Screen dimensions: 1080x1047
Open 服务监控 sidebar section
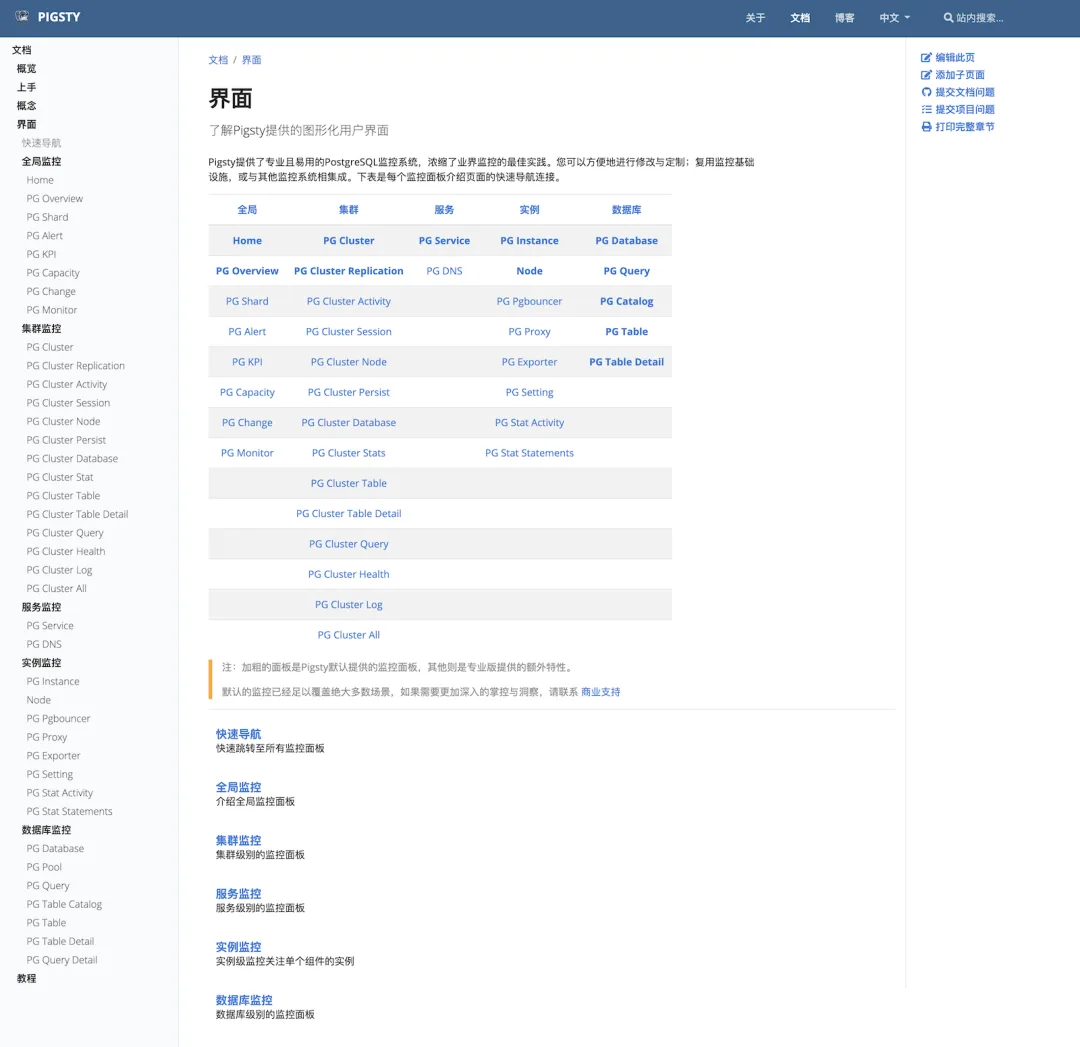point(41,607)
